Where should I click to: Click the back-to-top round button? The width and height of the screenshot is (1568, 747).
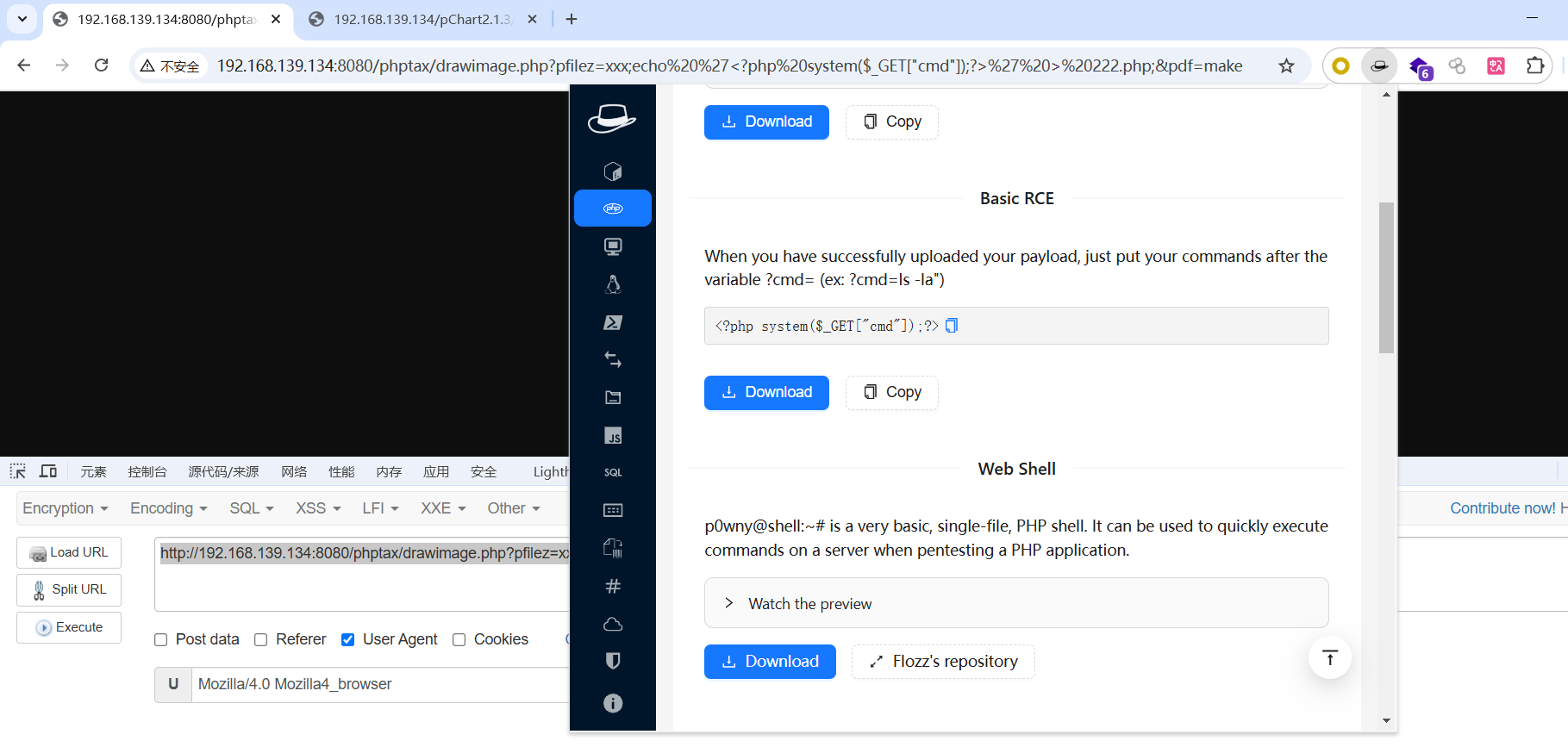coord(1329,657)
